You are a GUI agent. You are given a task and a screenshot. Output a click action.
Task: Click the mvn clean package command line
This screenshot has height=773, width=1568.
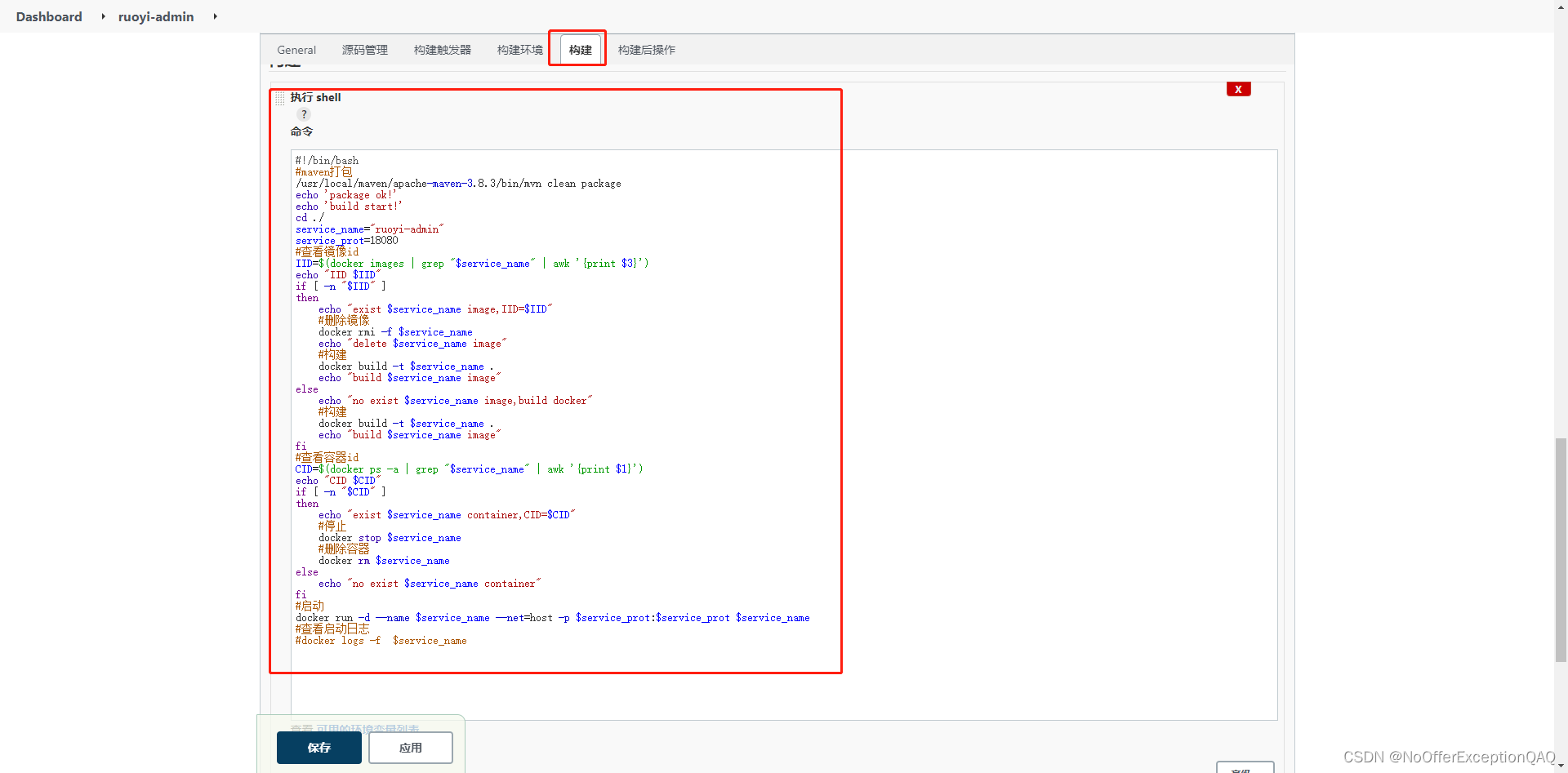pos(458,184)
